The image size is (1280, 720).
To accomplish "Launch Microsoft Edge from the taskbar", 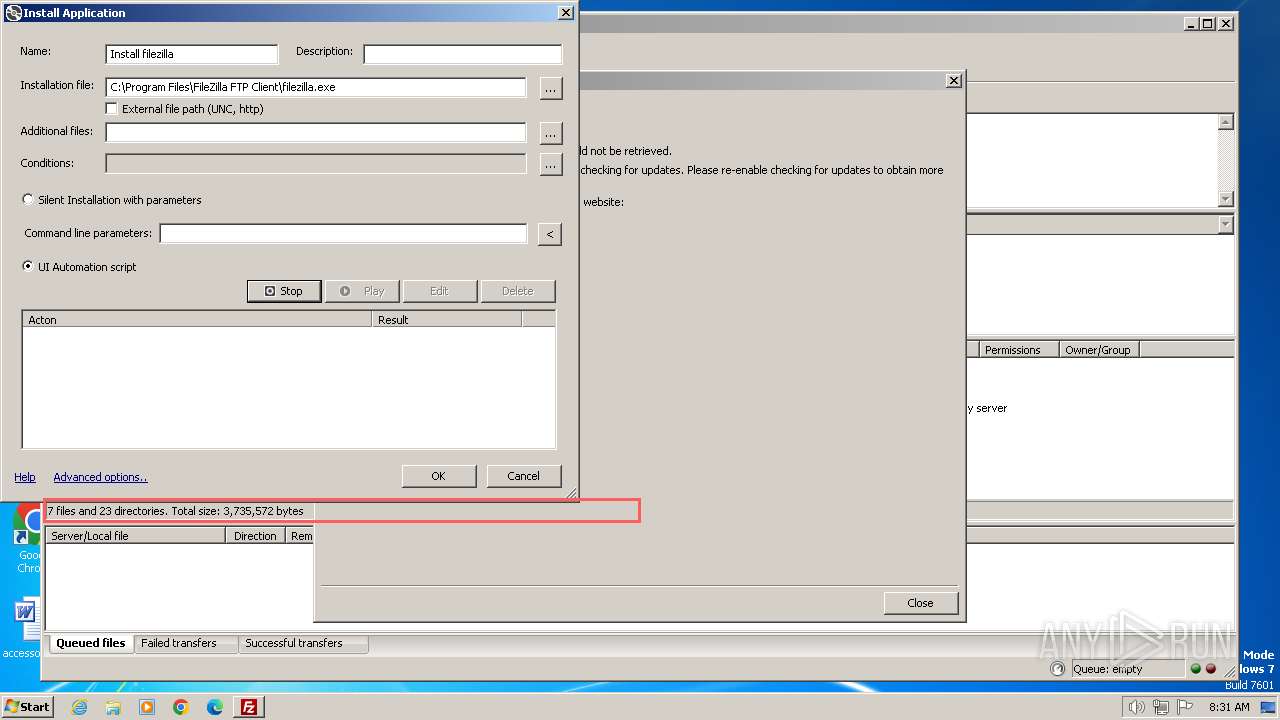I will tap(215, 707).
